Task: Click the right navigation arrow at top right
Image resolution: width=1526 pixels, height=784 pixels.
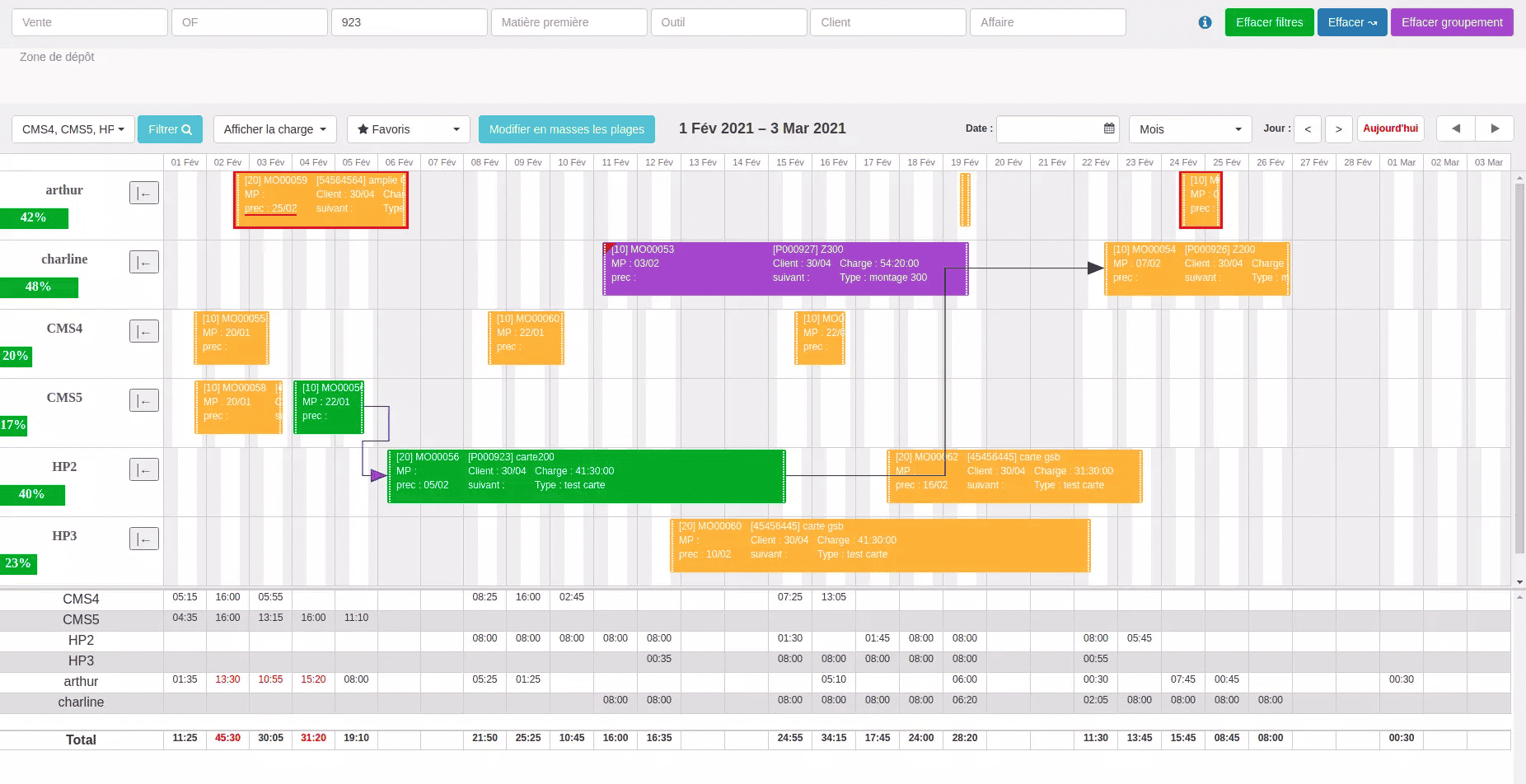Action: tap(1496, 128)
